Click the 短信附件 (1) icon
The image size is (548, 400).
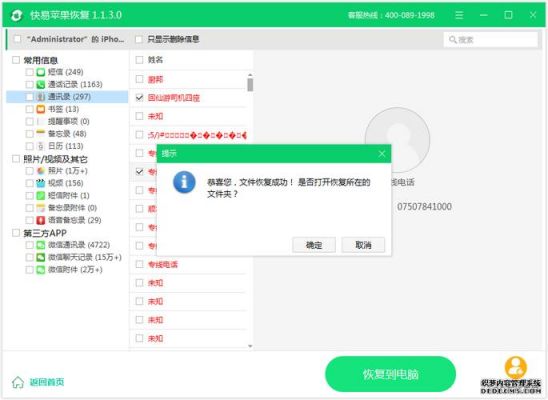(41, 195)
